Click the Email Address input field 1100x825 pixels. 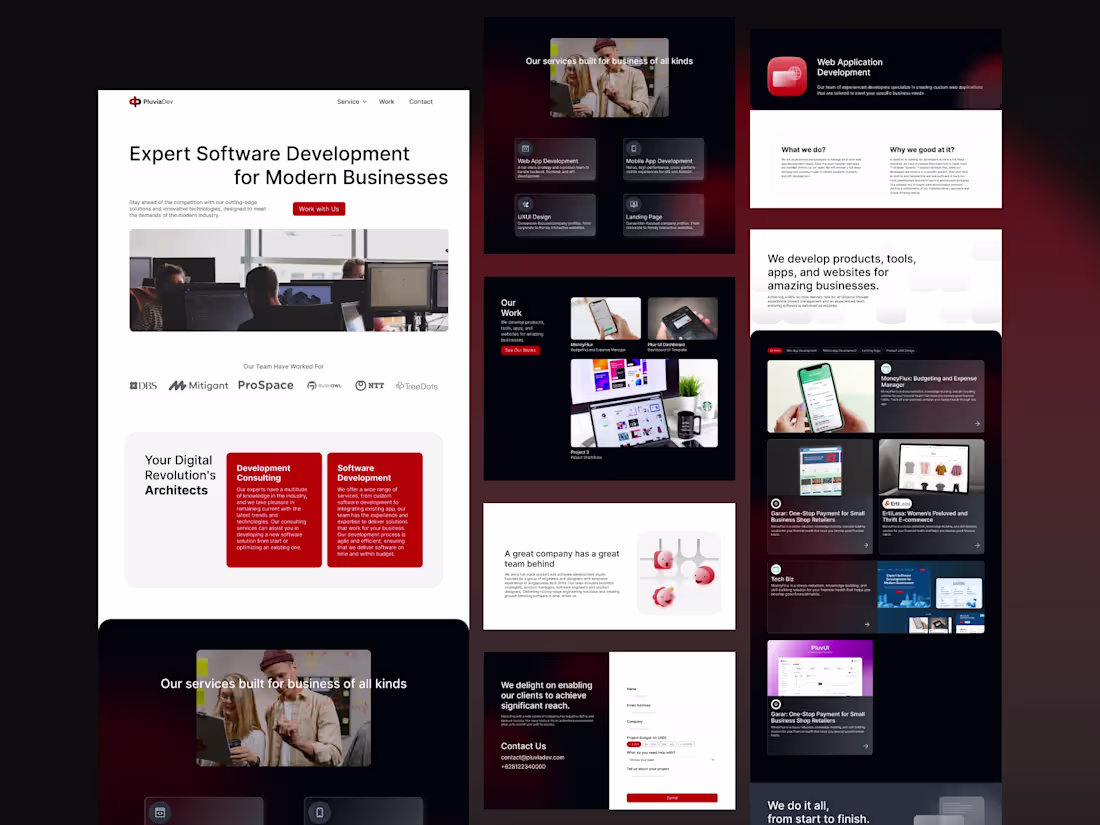click(x=672, y=713)
